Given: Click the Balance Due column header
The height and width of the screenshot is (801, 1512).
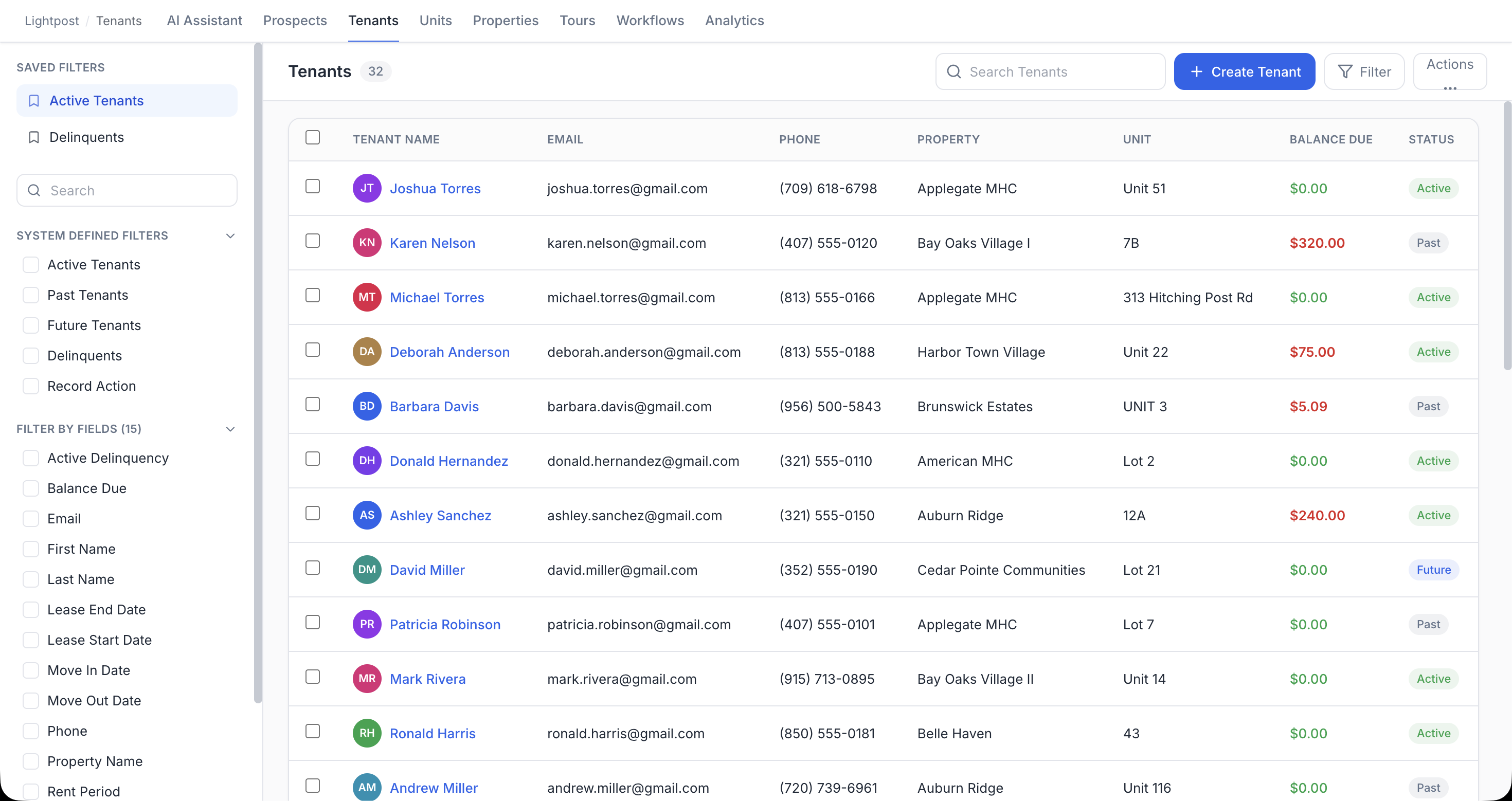Looking at the screenshot, I should 1330,140.
